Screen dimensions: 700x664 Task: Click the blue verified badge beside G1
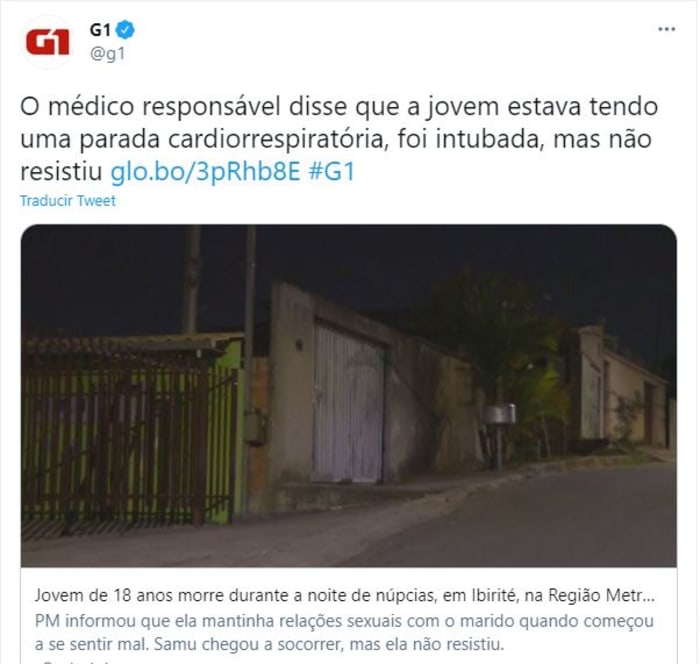(x=125, y=30)
